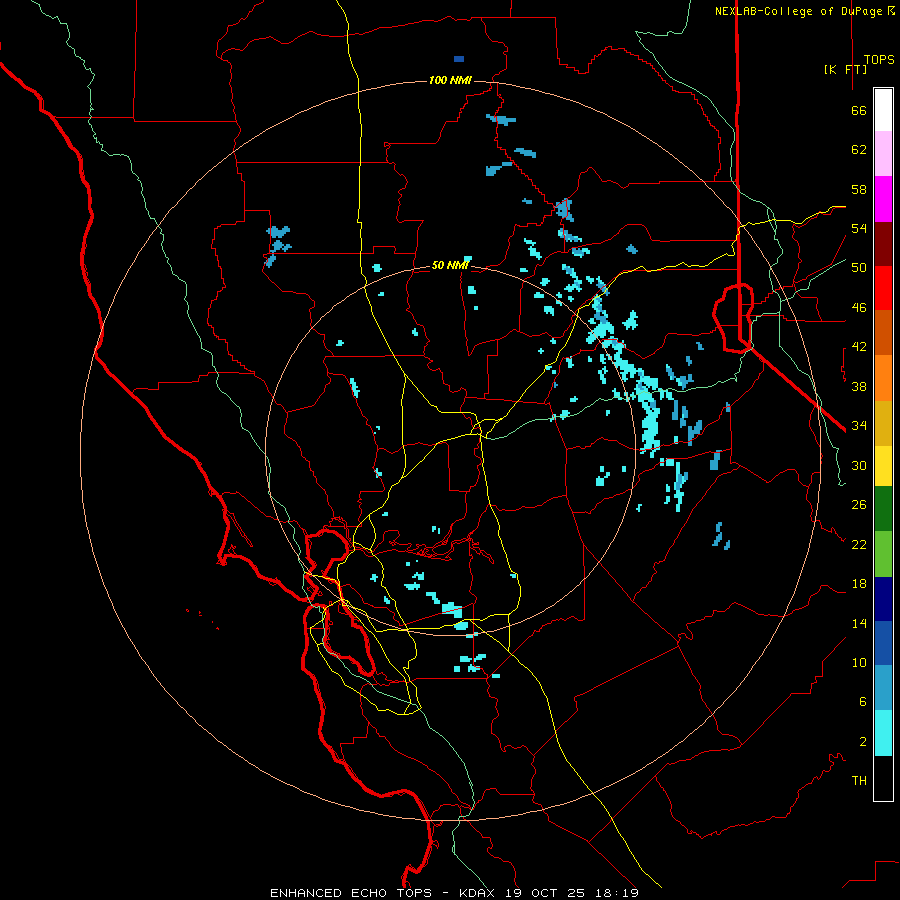Click the cyan 10 K FT swatch

(883, 733)
